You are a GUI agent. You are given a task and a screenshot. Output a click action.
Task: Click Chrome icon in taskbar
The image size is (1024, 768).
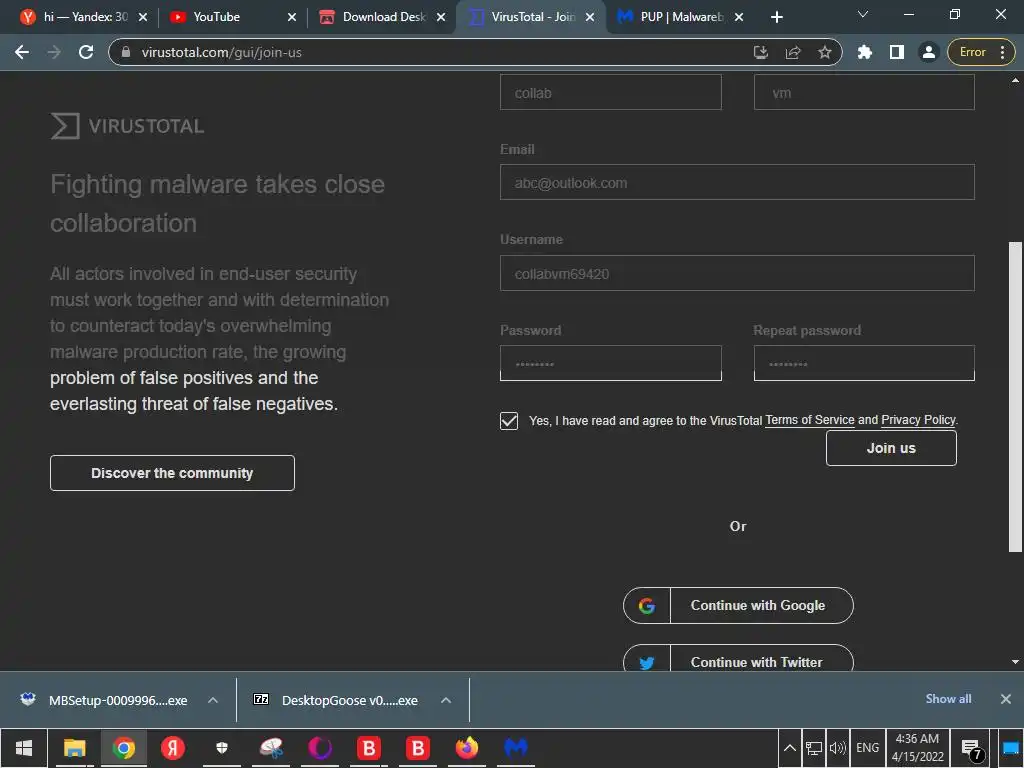click(x=123, y=748)
